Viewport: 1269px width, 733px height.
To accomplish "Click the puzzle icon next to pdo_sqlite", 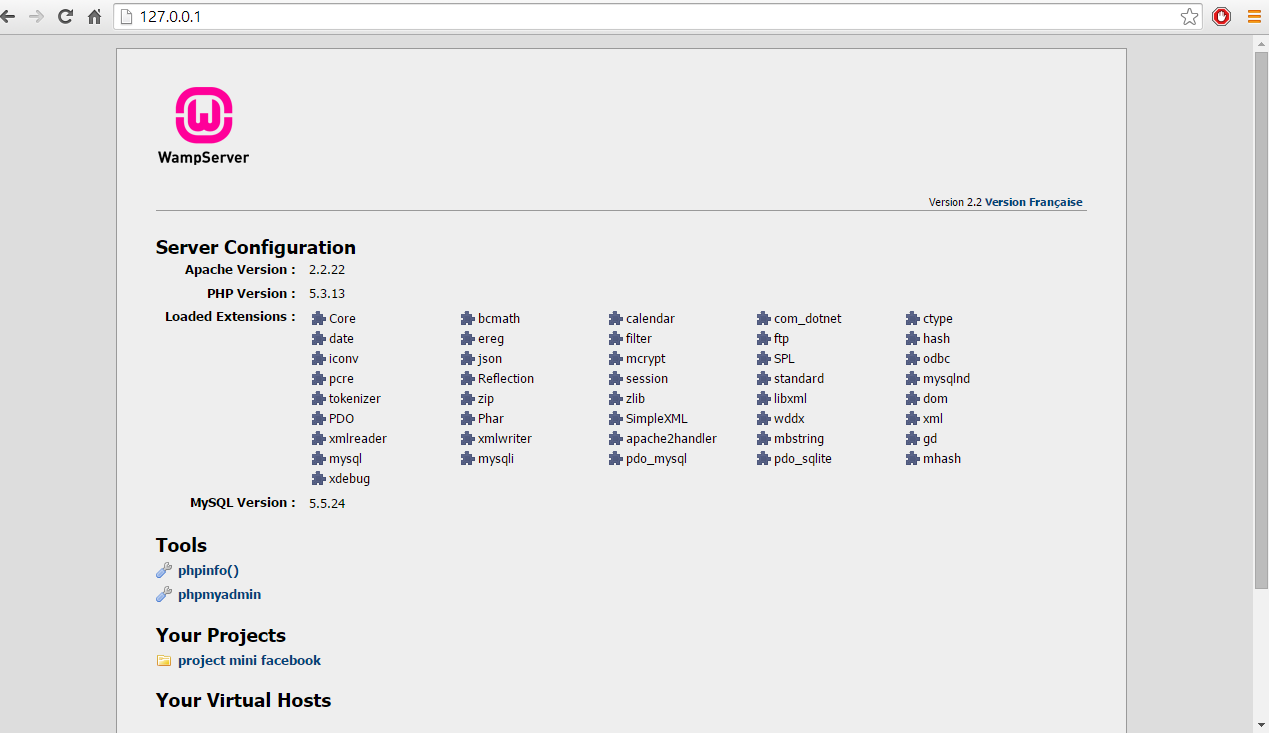I will 764,458.
